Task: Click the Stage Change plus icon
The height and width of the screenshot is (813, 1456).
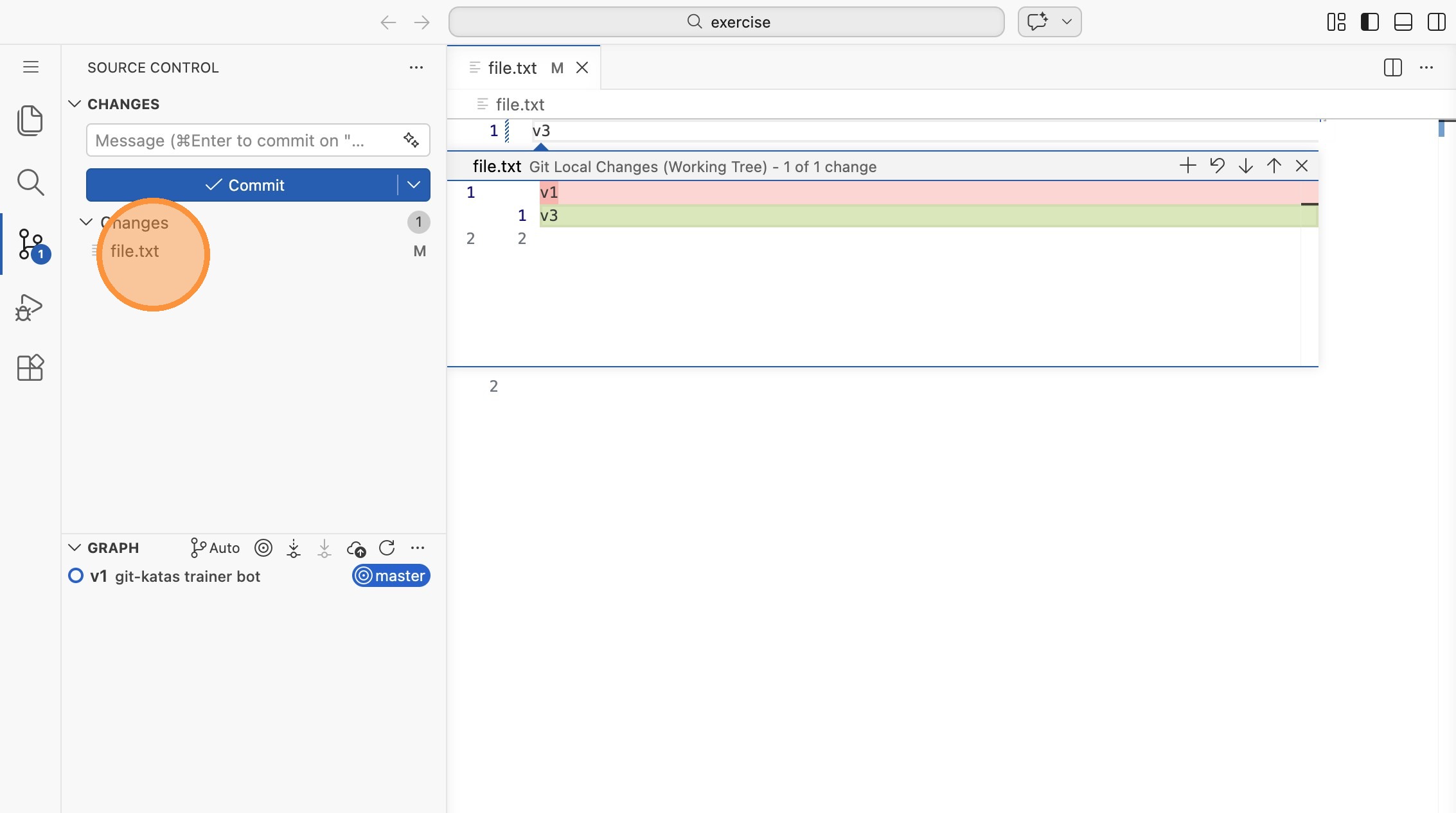Action: click(1187, 166)
